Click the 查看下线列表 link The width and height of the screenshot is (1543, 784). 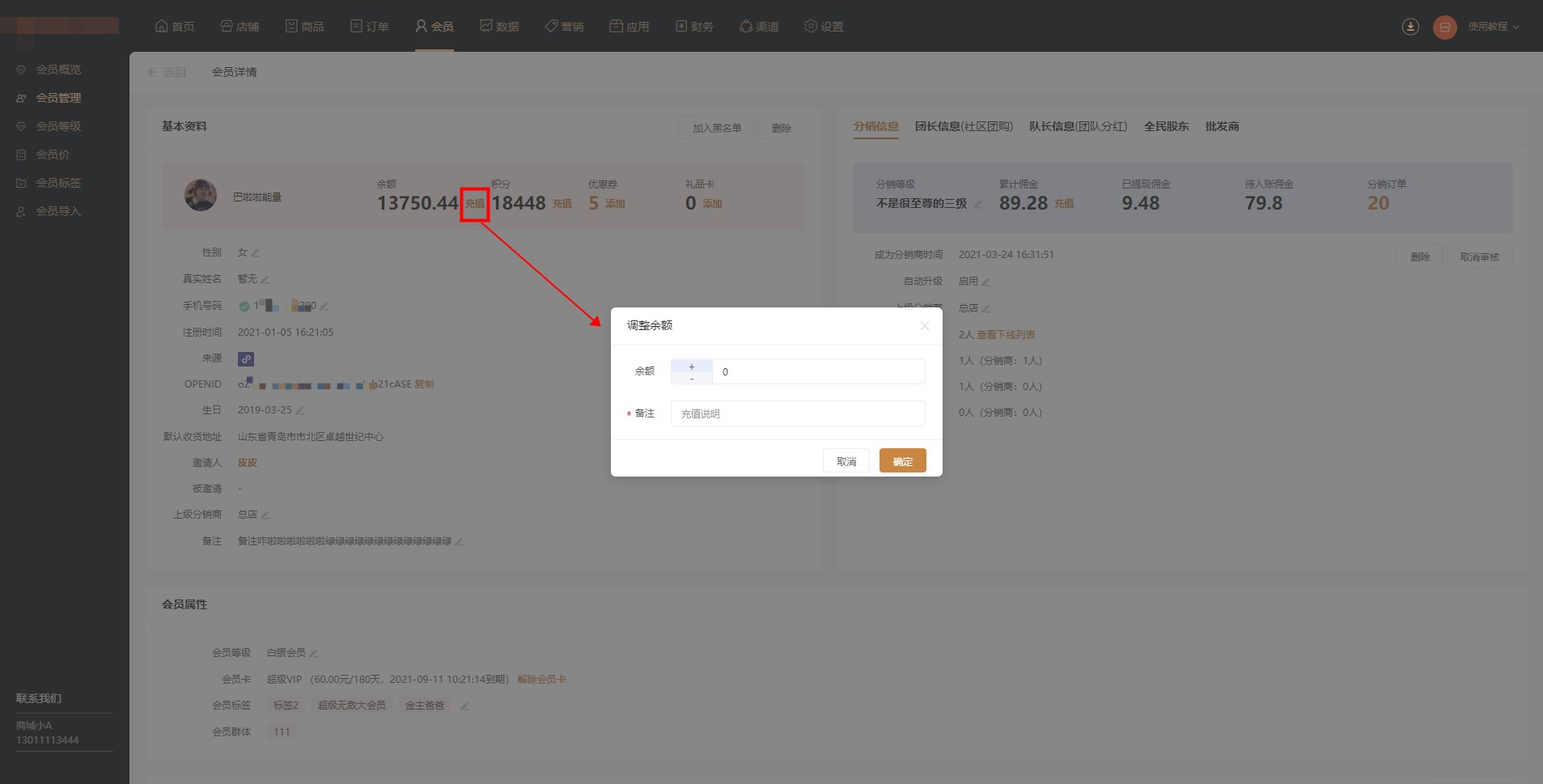coord(1006,335)
